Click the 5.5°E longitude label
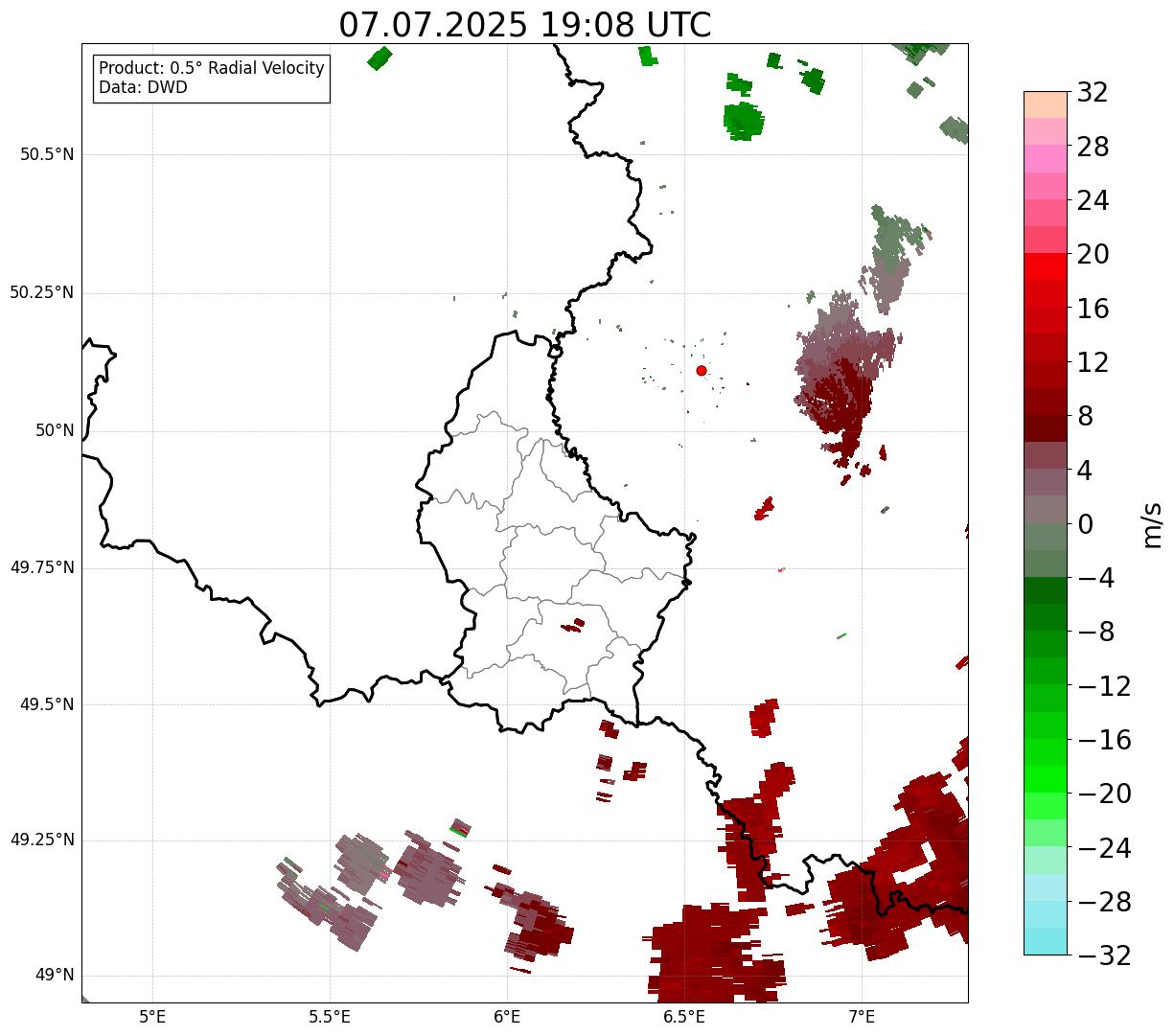 [330, 1016]
